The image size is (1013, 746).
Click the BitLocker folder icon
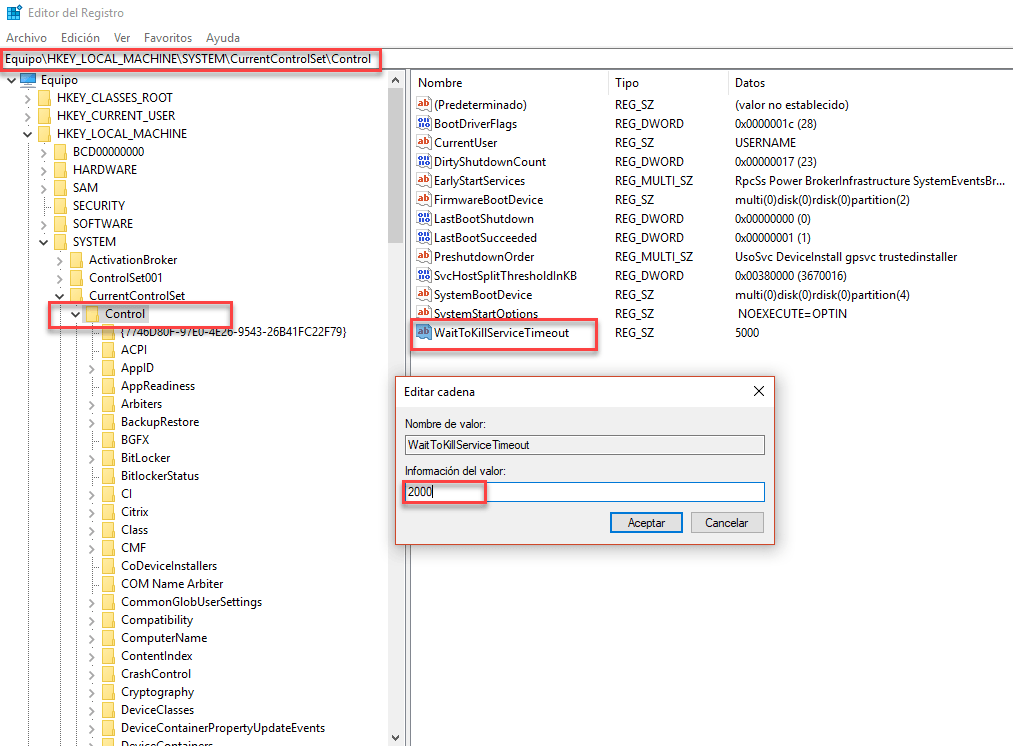coord(108,458)
